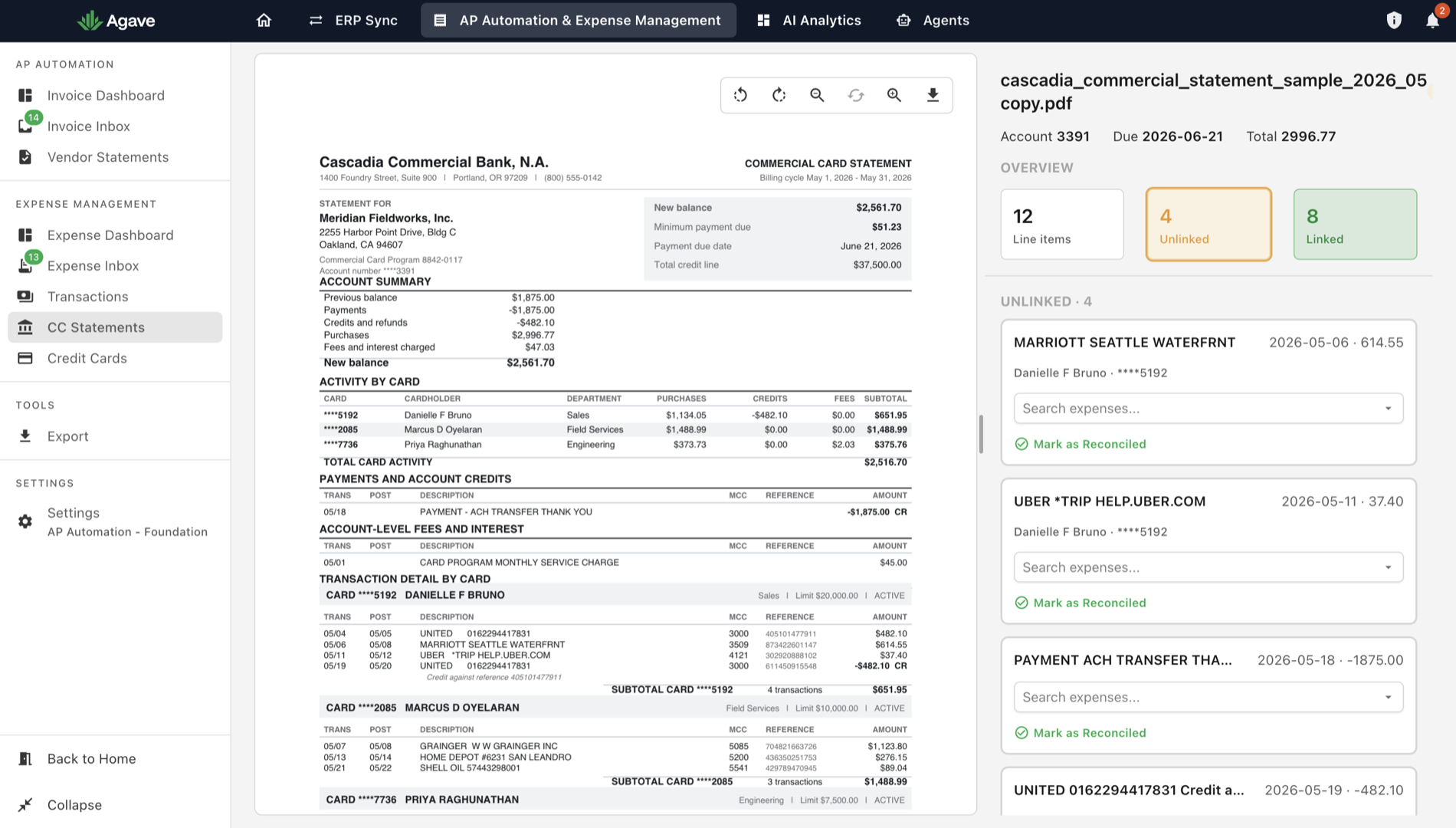Click the Home icon in top navigation
This screenshot has height=828, width=1456.
tap(264, 20)
